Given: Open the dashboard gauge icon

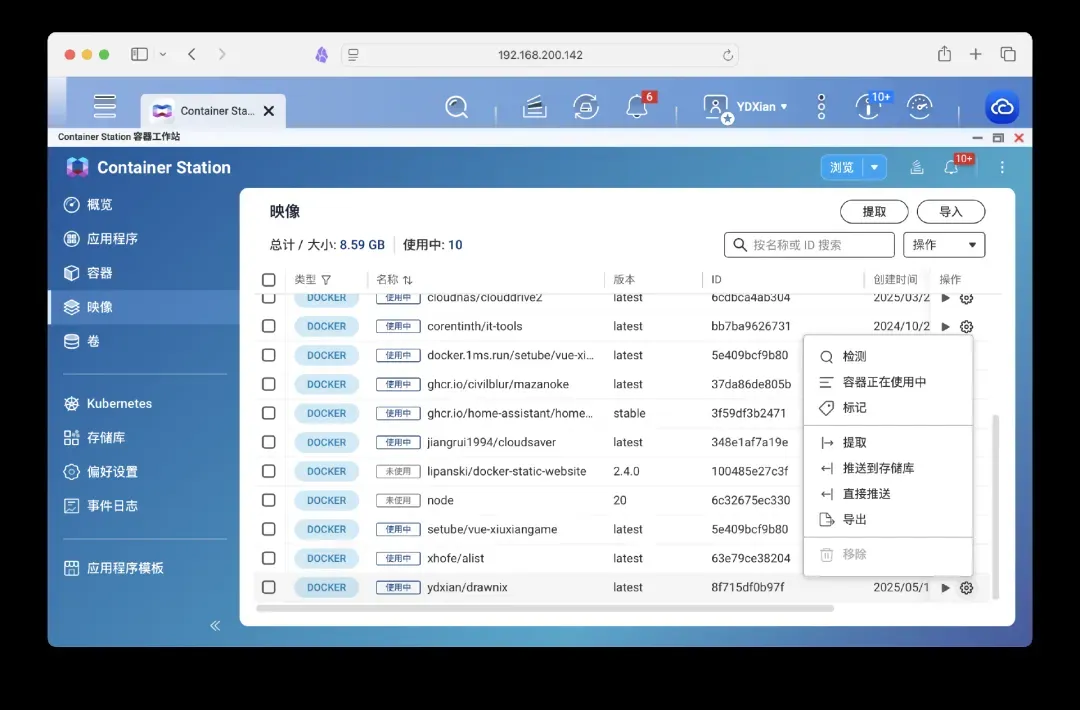Looking at the screenshot, I should click(918, 107).
